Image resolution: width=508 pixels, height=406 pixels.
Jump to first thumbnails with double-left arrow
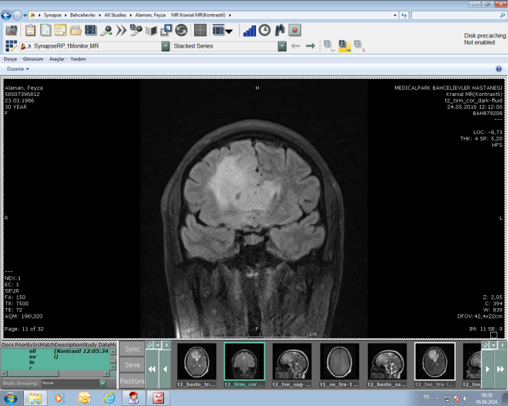[x=152, y=369]
